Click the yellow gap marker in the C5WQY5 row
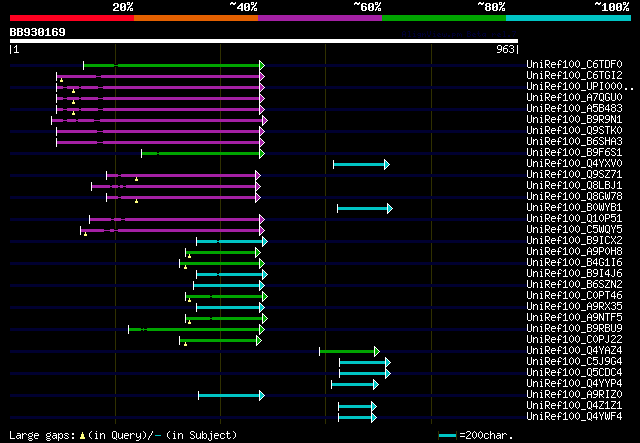The image size is (640, 443). [85, 234]
